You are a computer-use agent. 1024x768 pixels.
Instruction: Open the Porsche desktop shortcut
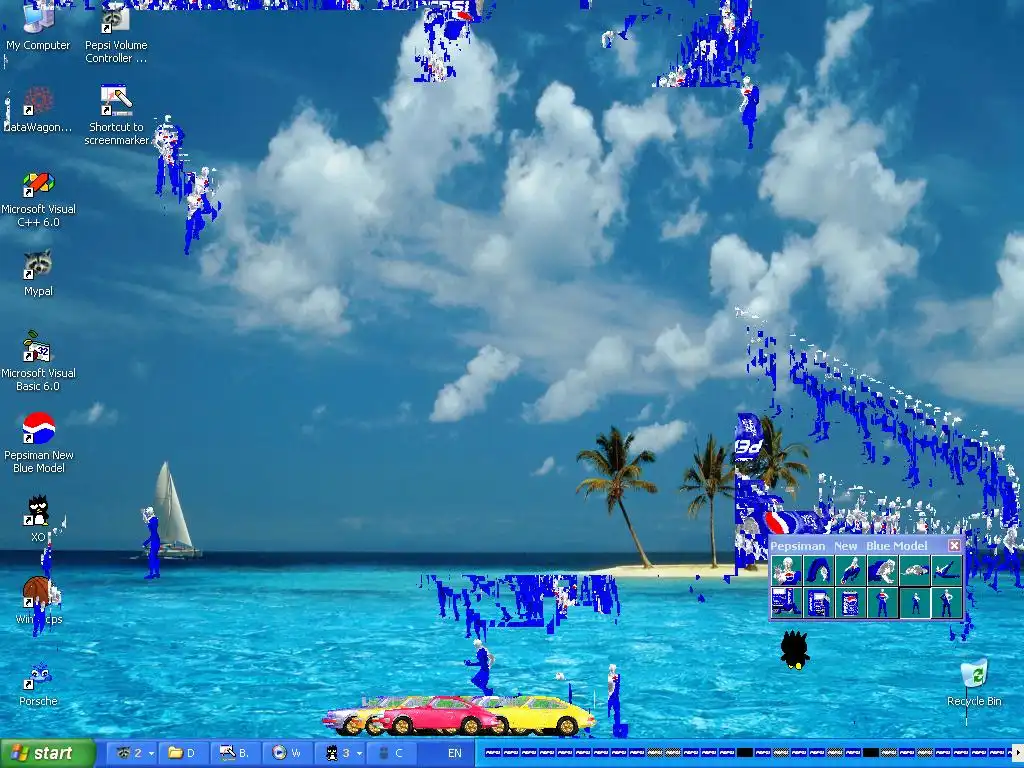[38, 684]
